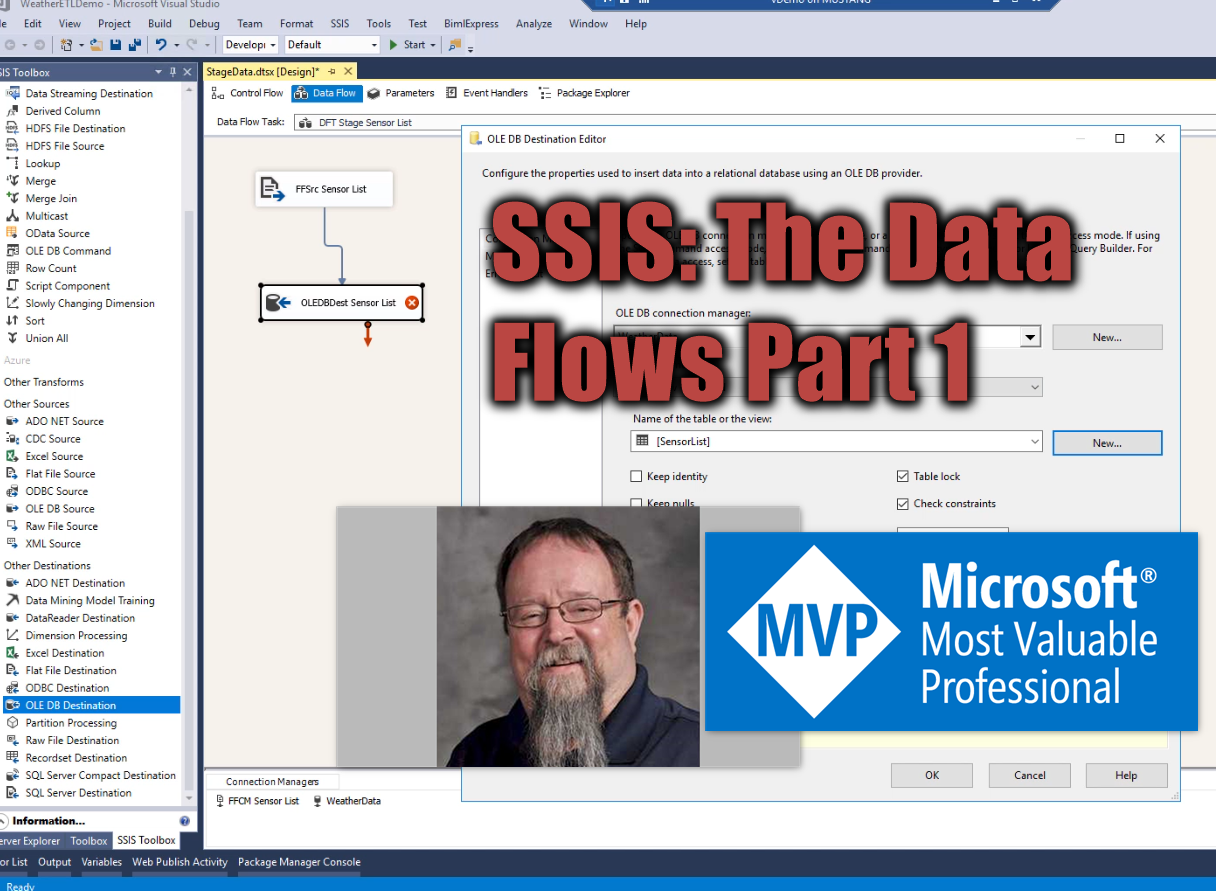
Task: Open the SSIS menu
Action: coord(341,23)
